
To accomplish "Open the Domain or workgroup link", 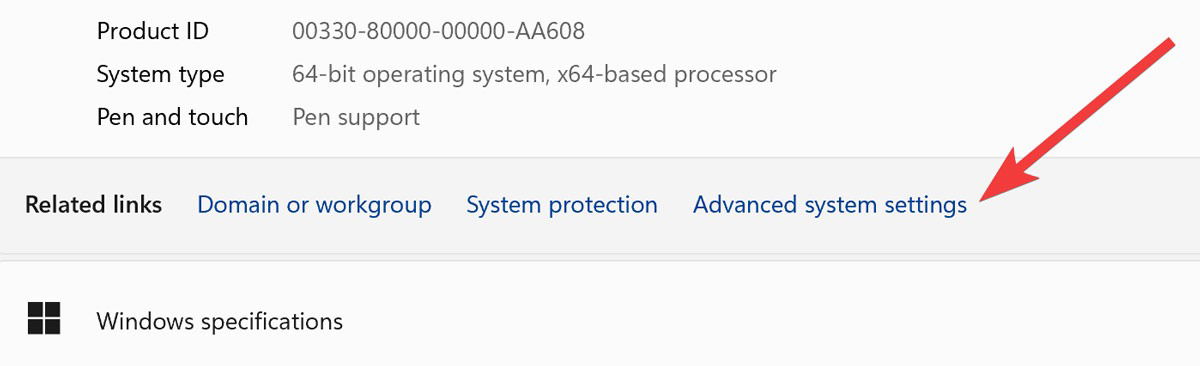I will pos(314,205).
